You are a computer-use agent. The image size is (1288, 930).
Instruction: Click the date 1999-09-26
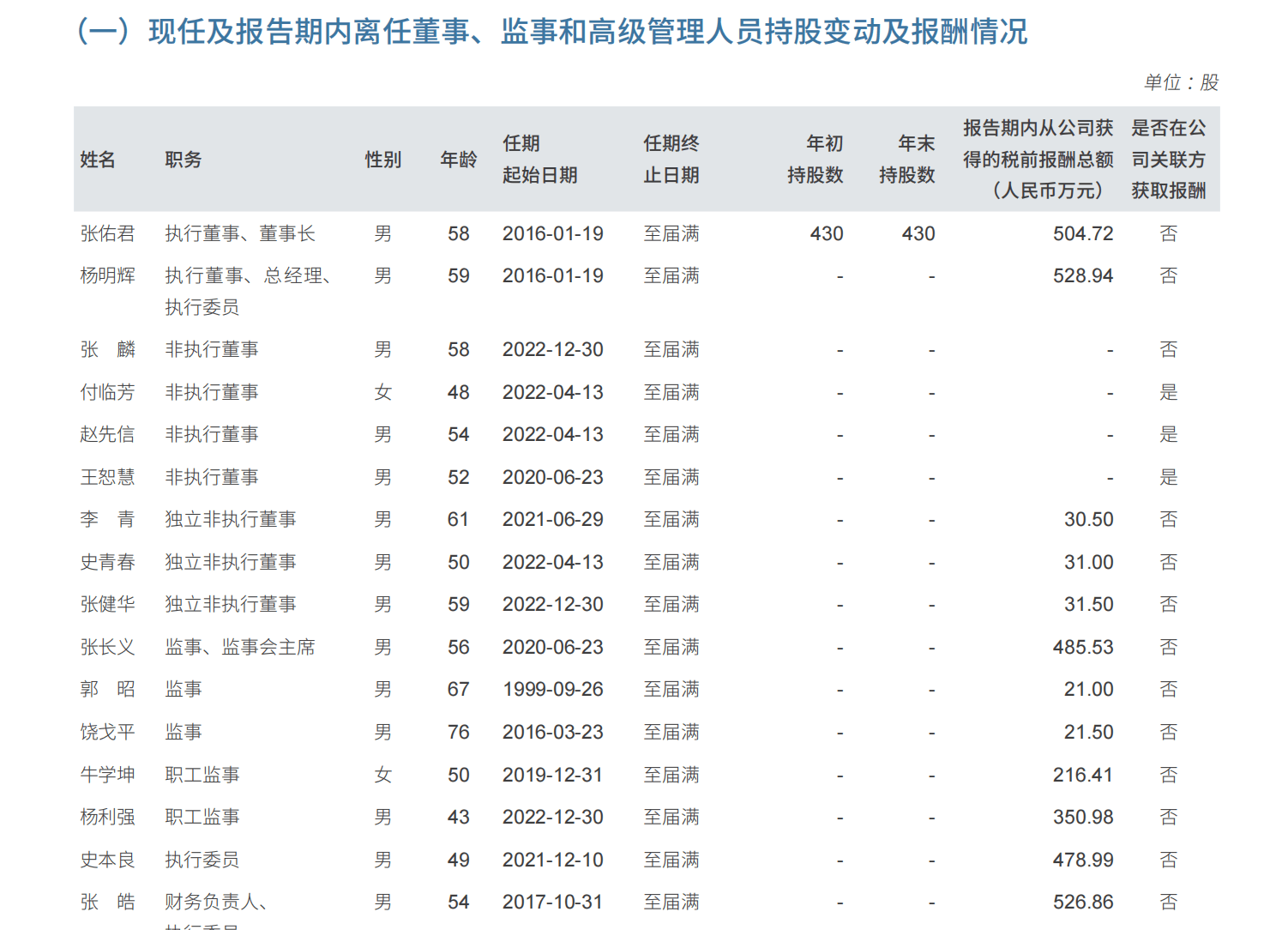coord(553,689)
